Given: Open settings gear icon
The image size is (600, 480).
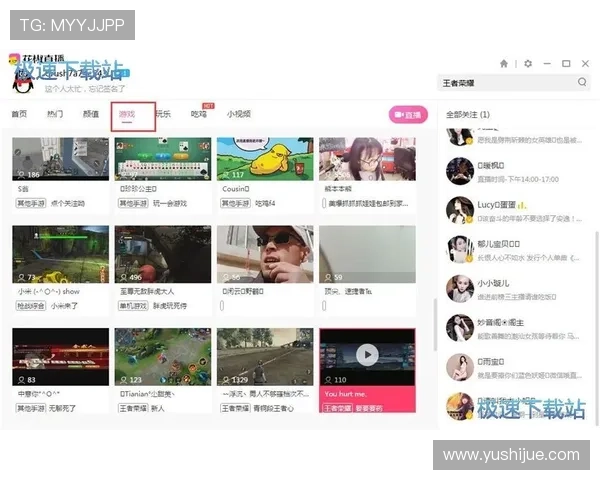Looking at the screenshot, I should coord(528,64).
